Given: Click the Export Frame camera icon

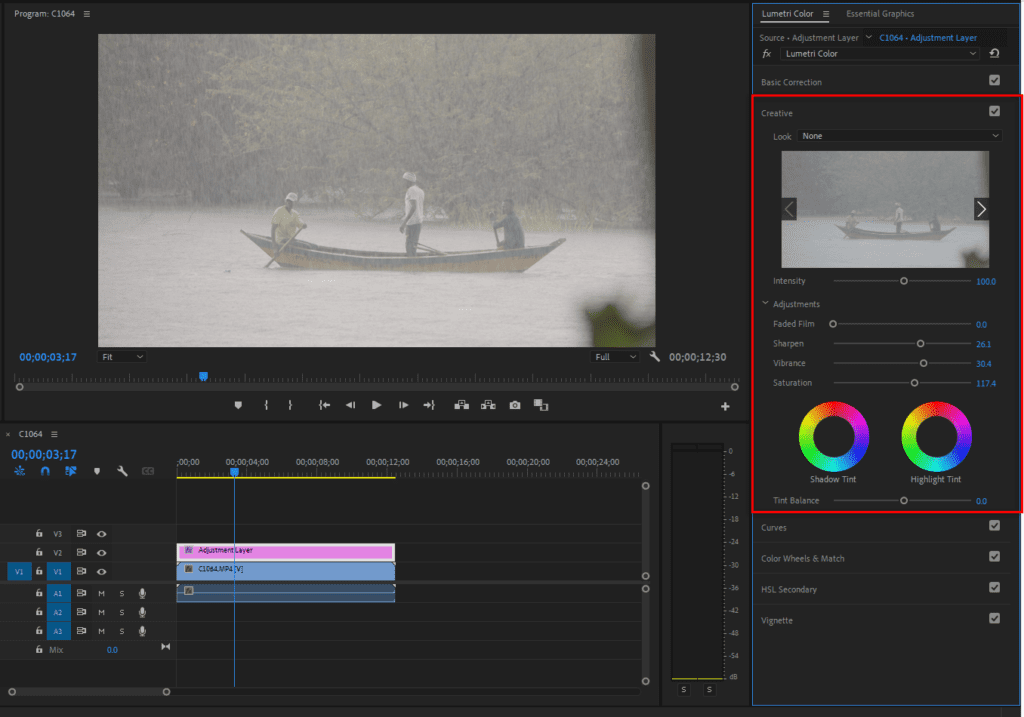Looking at the screenshot, I should point(515,405).
